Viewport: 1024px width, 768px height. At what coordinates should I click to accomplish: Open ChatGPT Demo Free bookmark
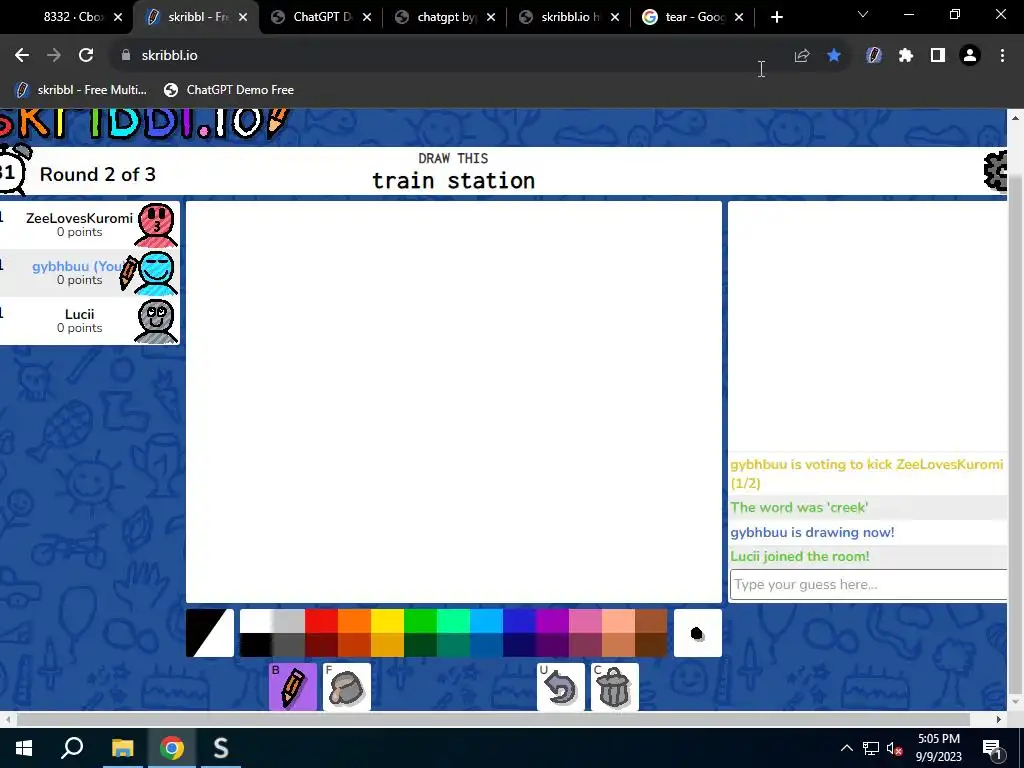click(x=229, y=89)
